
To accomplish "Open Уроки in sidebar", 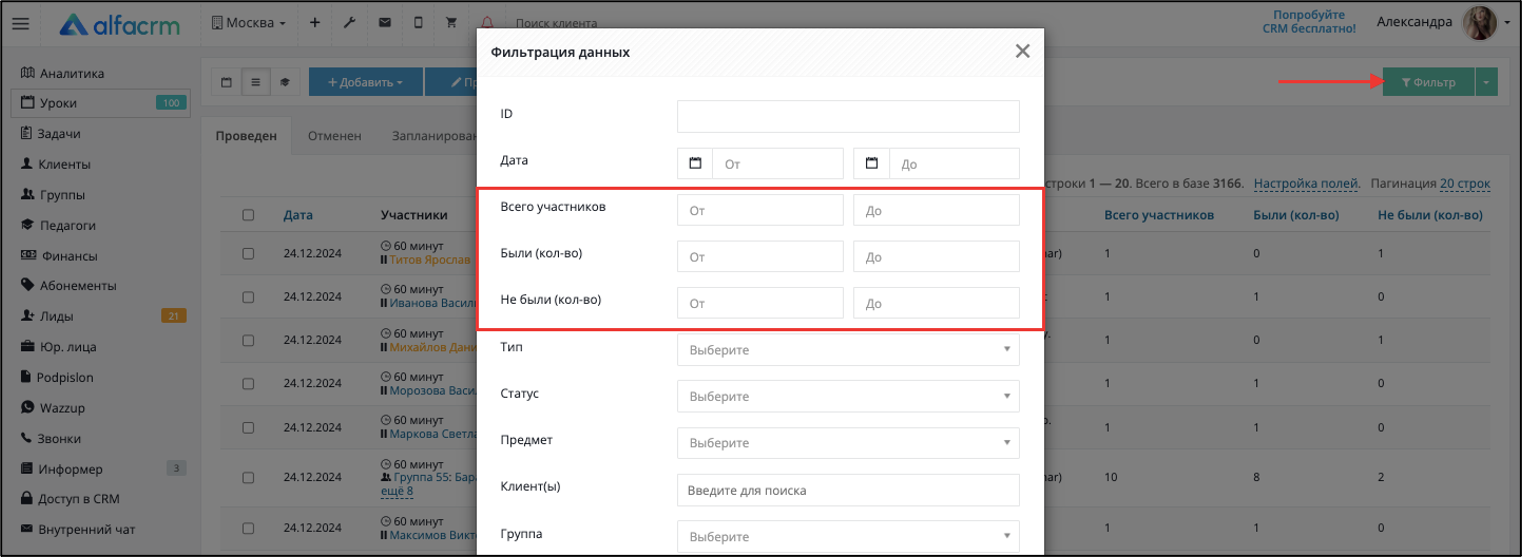I will click(x=99, y=103).
